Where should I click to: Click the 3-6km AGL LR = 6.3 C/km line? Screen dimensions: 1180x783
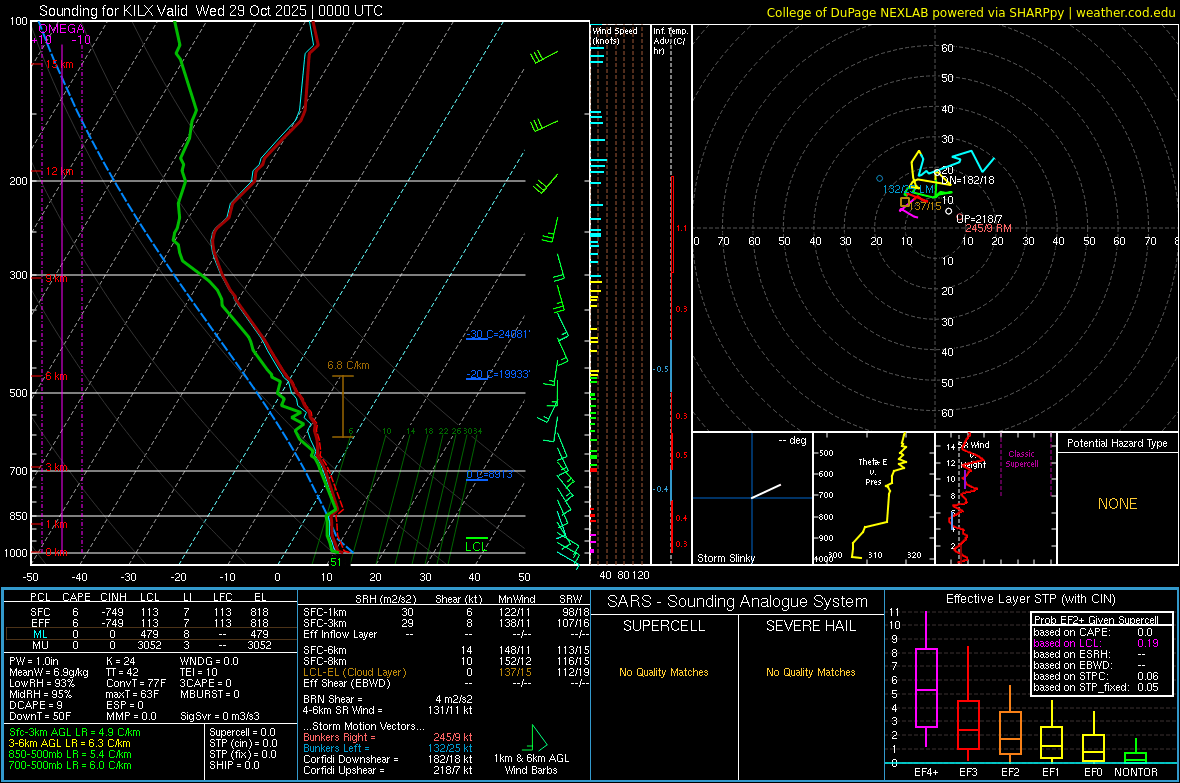point(69,744)
